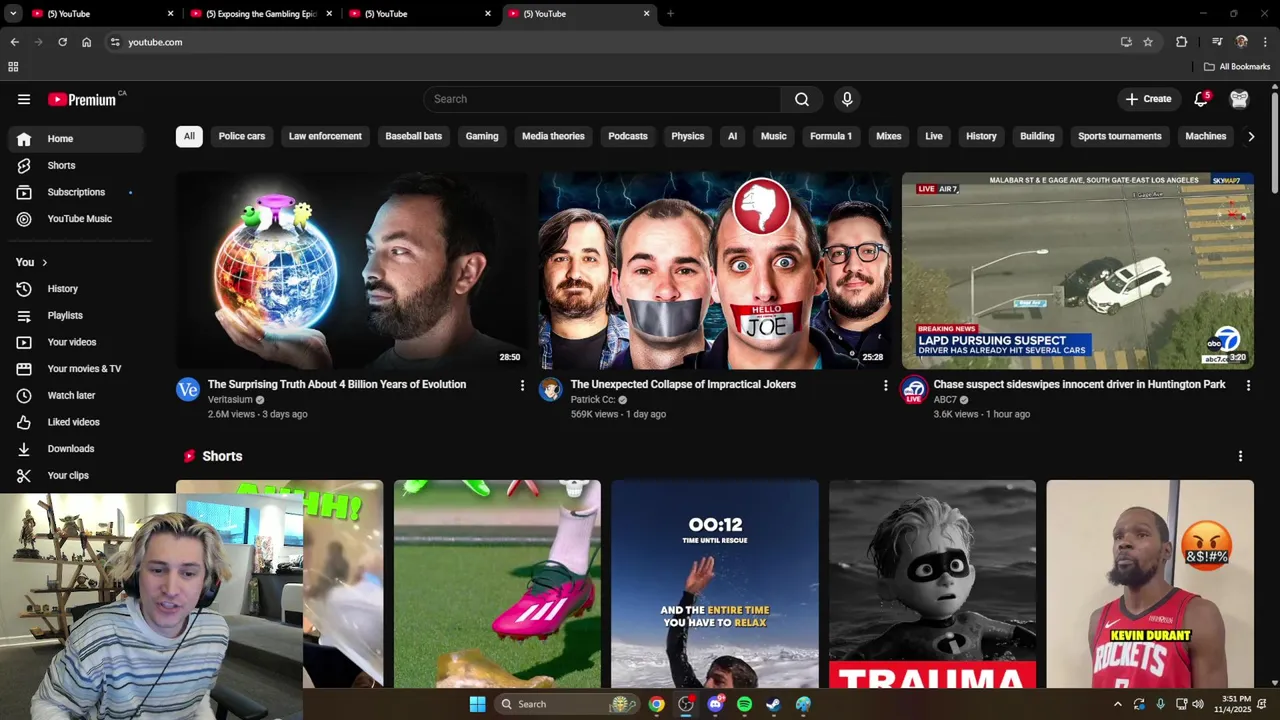Open Spotify from the taskbar
The width and height of the screenshot is (1280, 720).
pos(744,704)
